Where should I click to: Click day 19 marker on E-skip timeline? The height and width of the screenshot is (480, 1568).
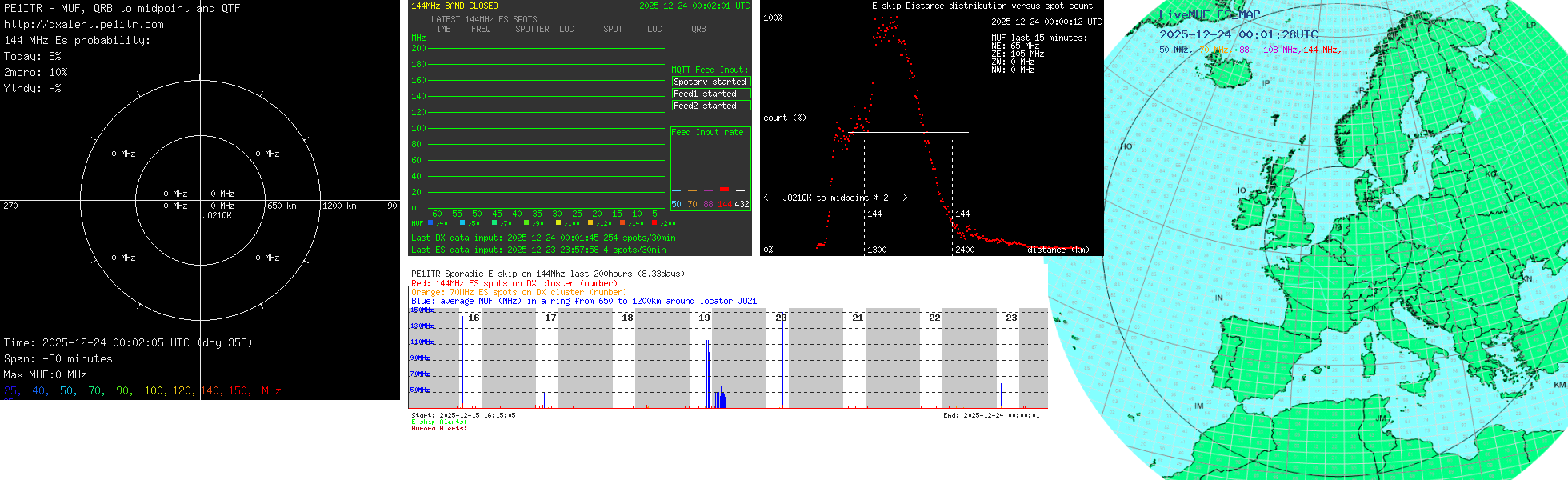tap(704, 318)
